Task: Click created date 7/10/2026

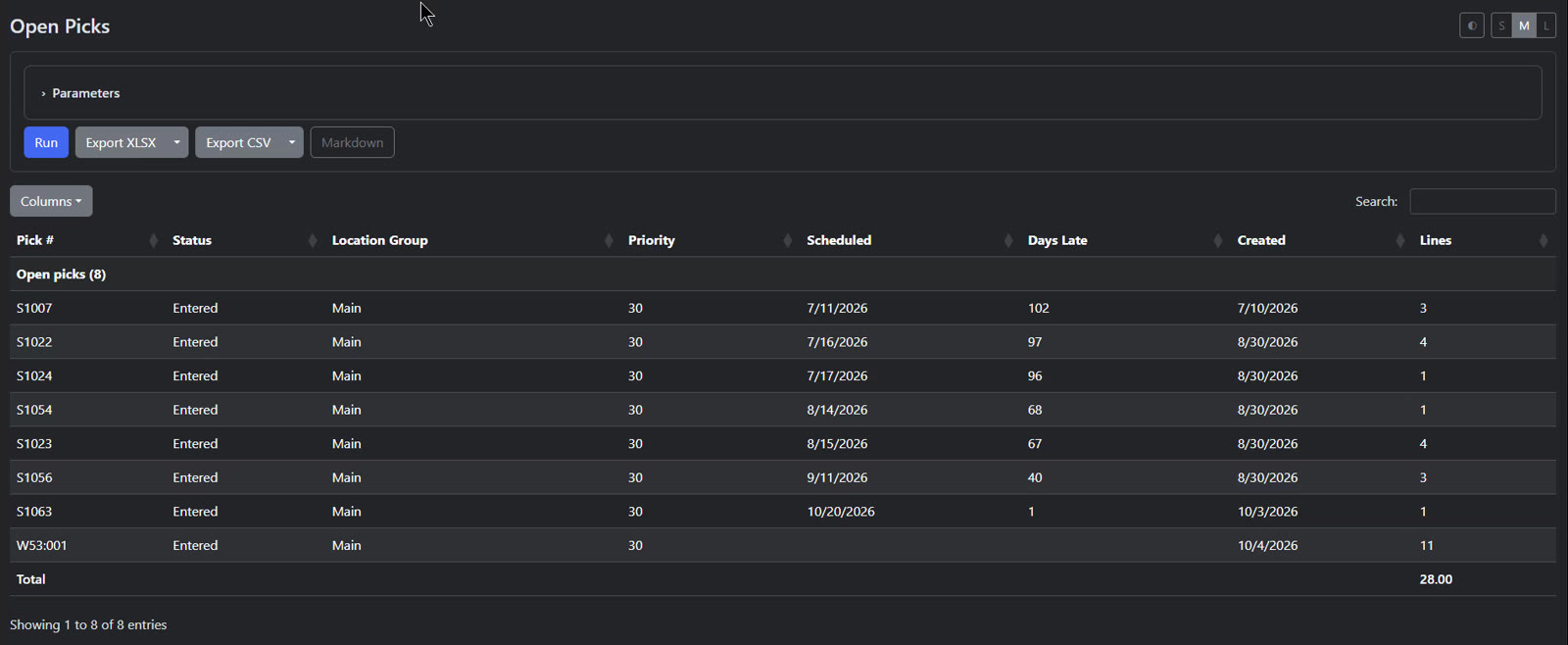Action: [1267, 308]
